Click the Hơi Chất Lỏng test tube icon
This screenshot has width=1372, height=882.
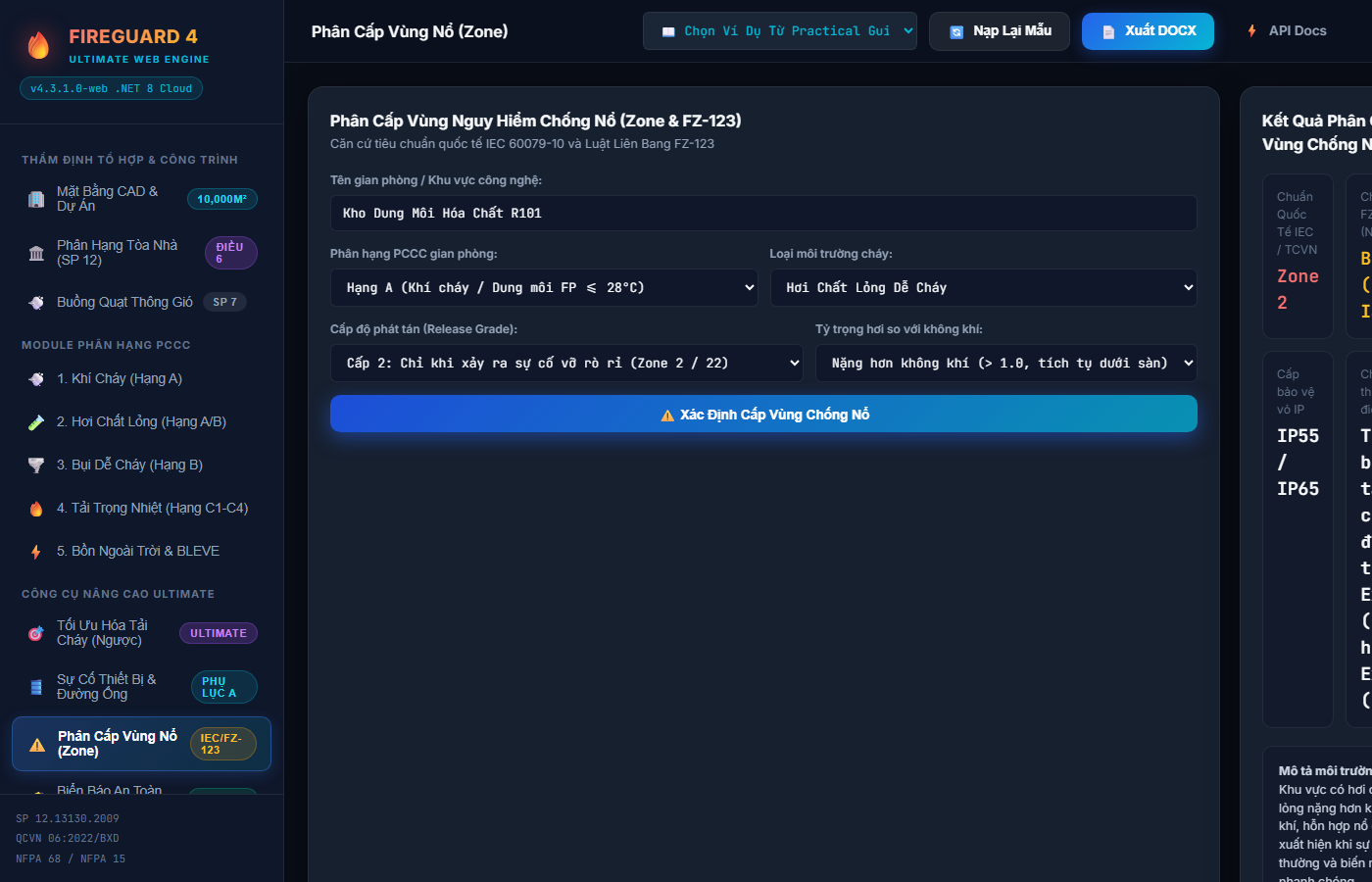coord(36,421)
